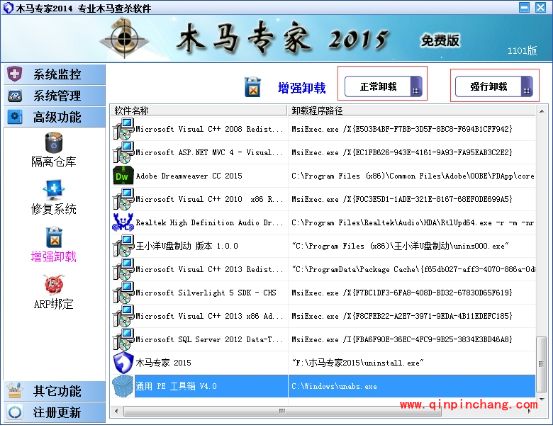Click the horizontal scrollbar left arrow
553x426 pixels.
coord(116,411)
